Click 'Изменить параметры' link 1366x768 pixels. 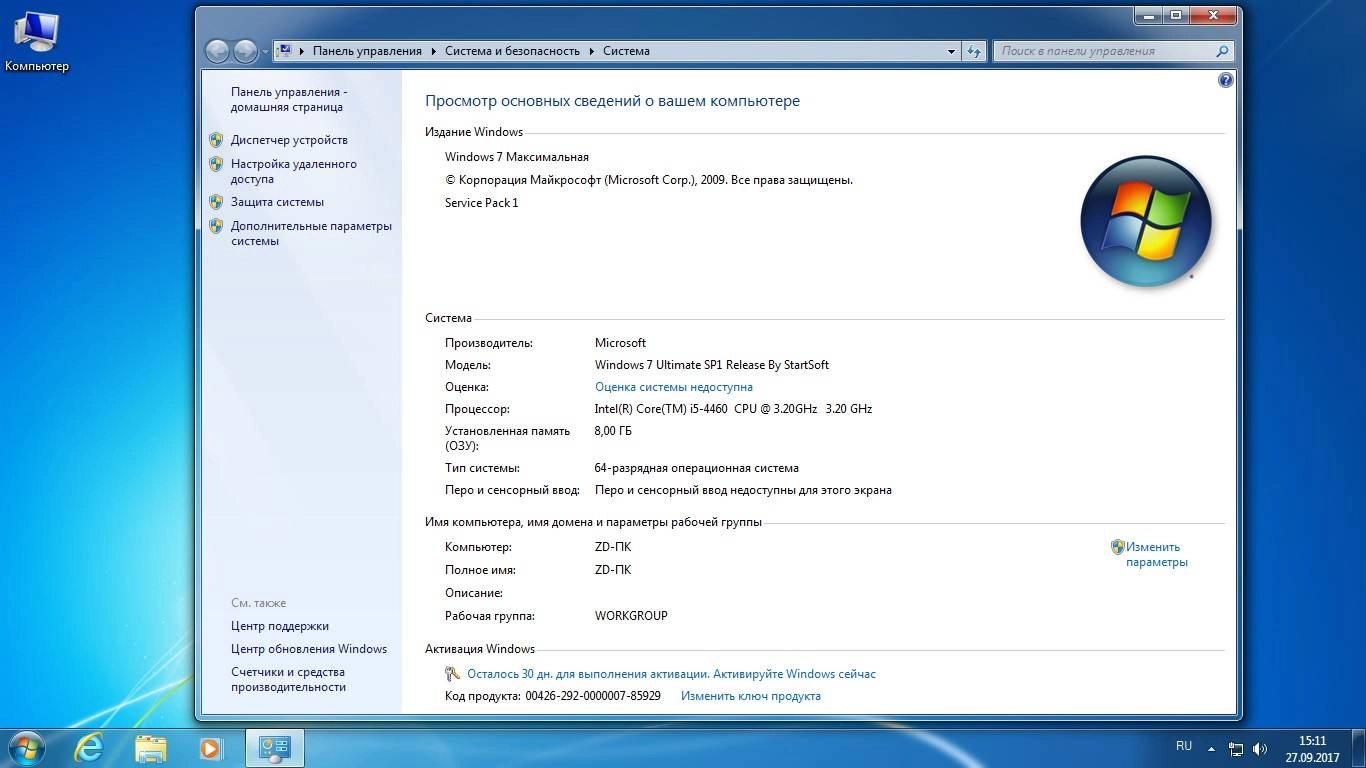[1157, 554]
